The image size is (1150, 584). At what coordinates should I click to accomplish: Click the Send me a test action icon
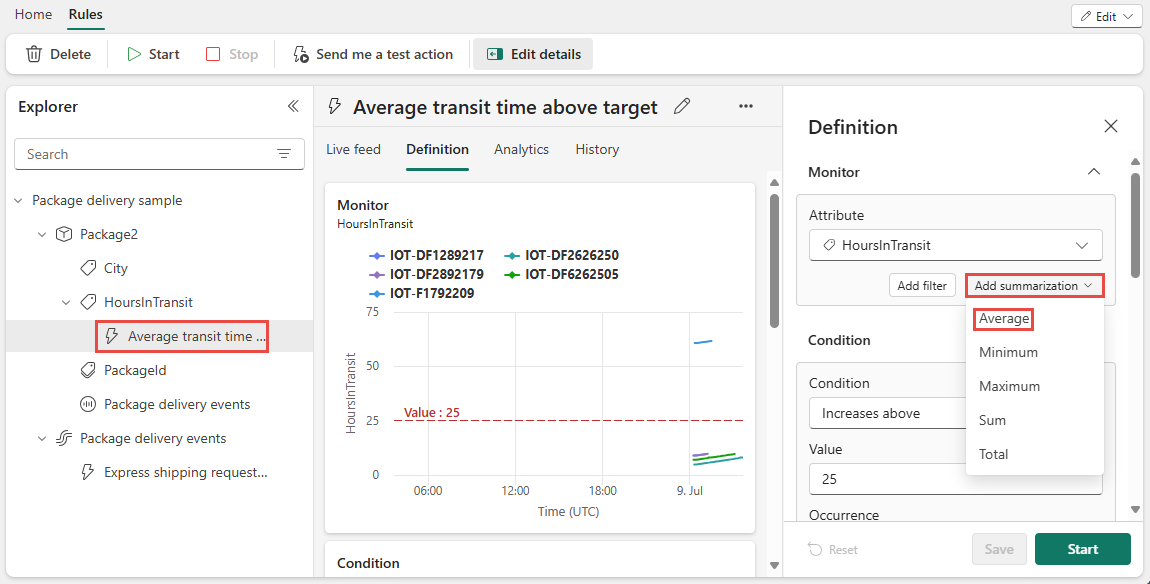pyautogui.click(x=301, y=54)
